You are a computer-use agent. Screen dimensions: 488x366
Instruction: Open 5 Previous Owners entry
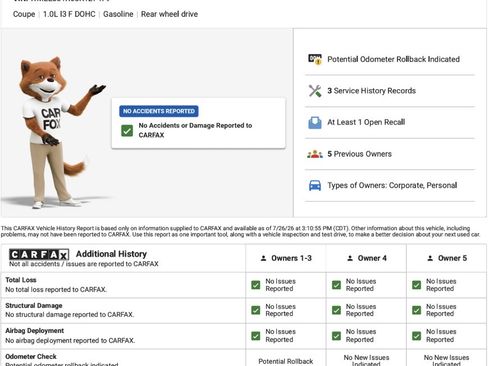pos(390,154)
